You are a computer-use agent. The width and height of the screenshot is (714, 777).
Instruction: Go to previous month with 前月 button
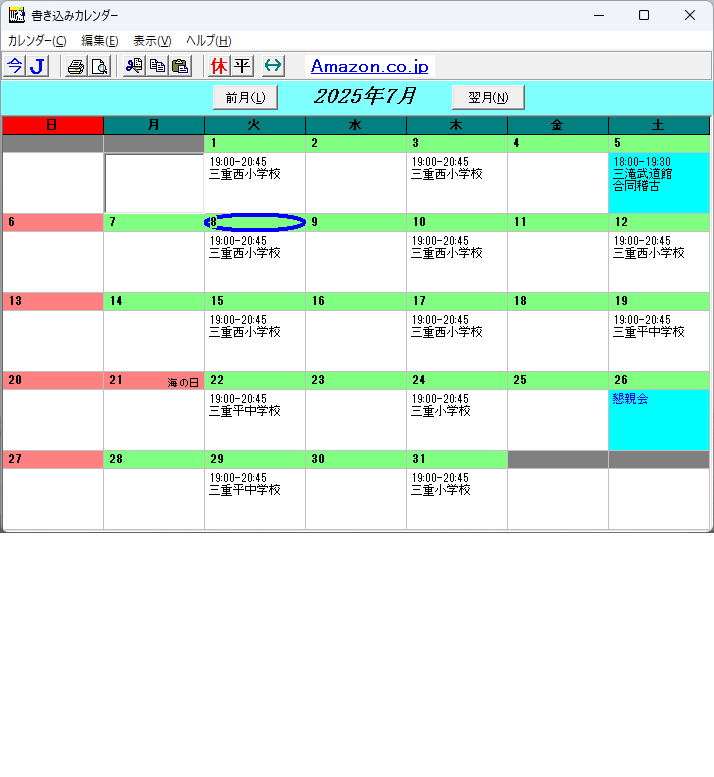(245, 97)
